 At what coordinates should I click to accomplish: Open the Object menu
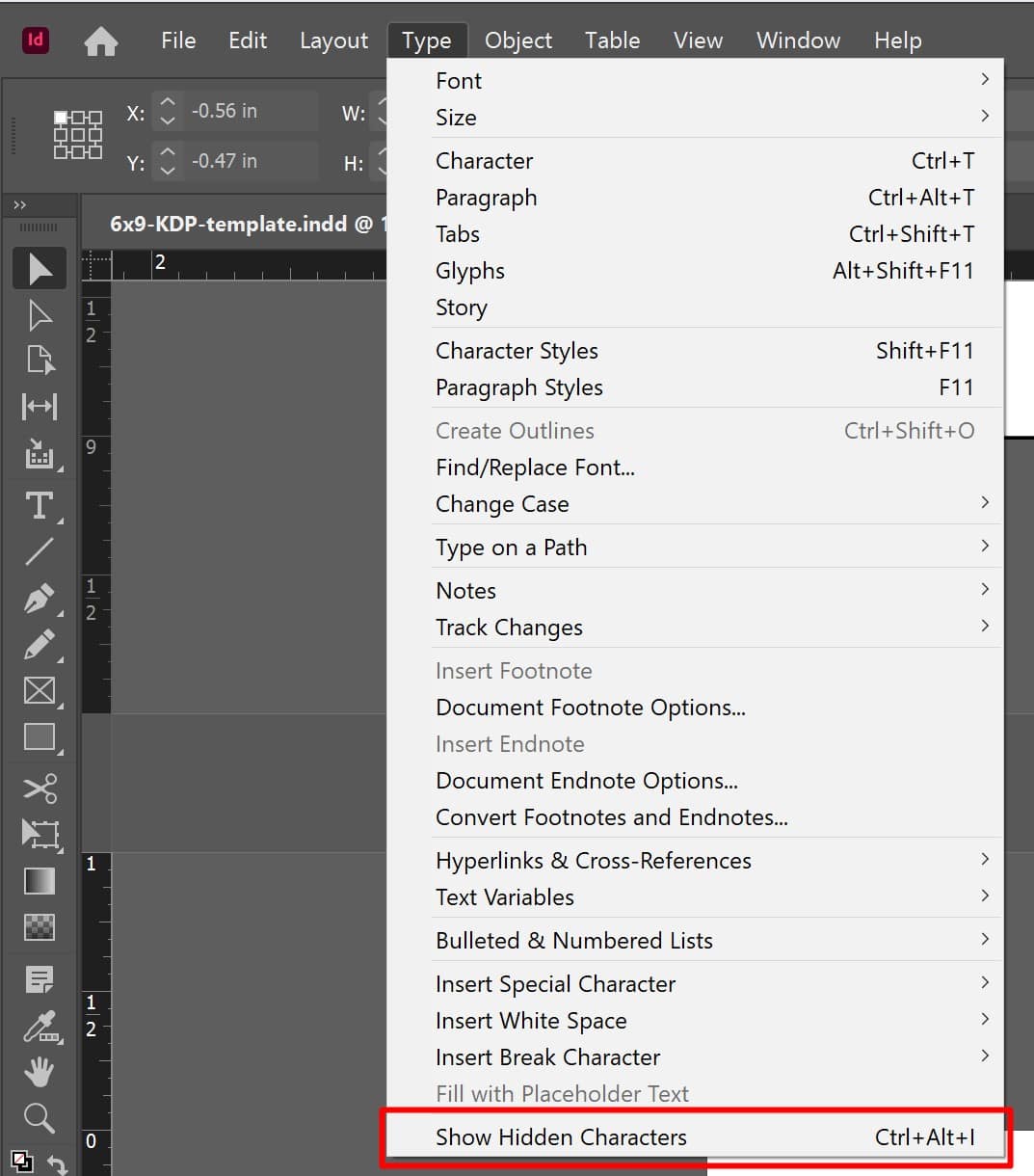pyautogui.click(x=517, y=40)
